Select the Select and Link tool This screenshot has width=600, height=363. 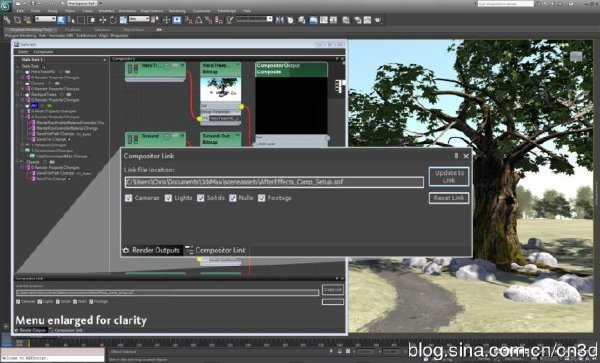click(7, 20)
